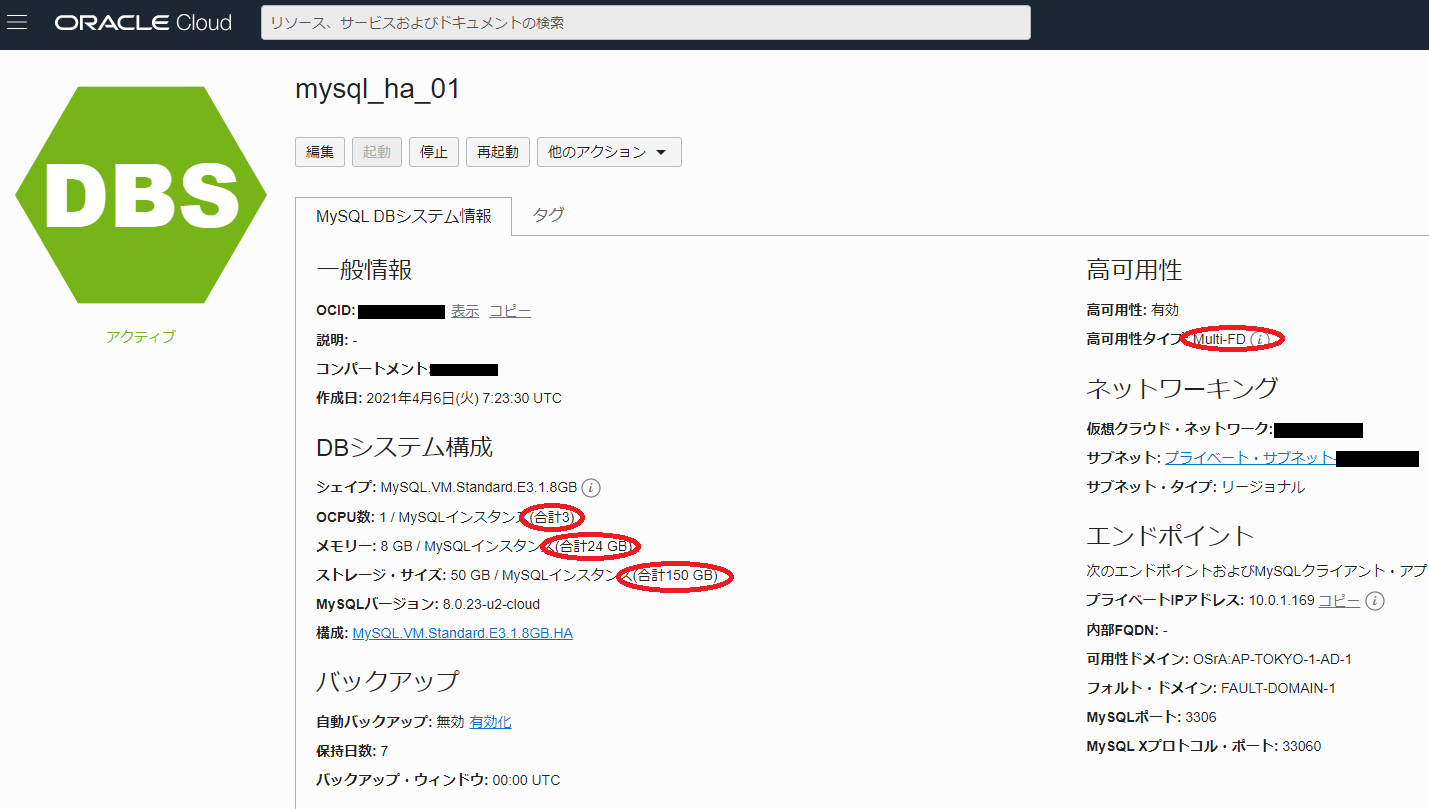Click the green DBS hexagon icon
This screenshot has height=809, width=1429.
tap(141, 195)
